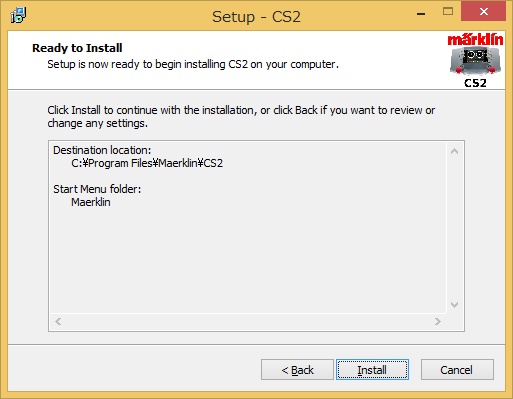Click the CS2 control station image

pyautogui.click(x=475, y=61)
